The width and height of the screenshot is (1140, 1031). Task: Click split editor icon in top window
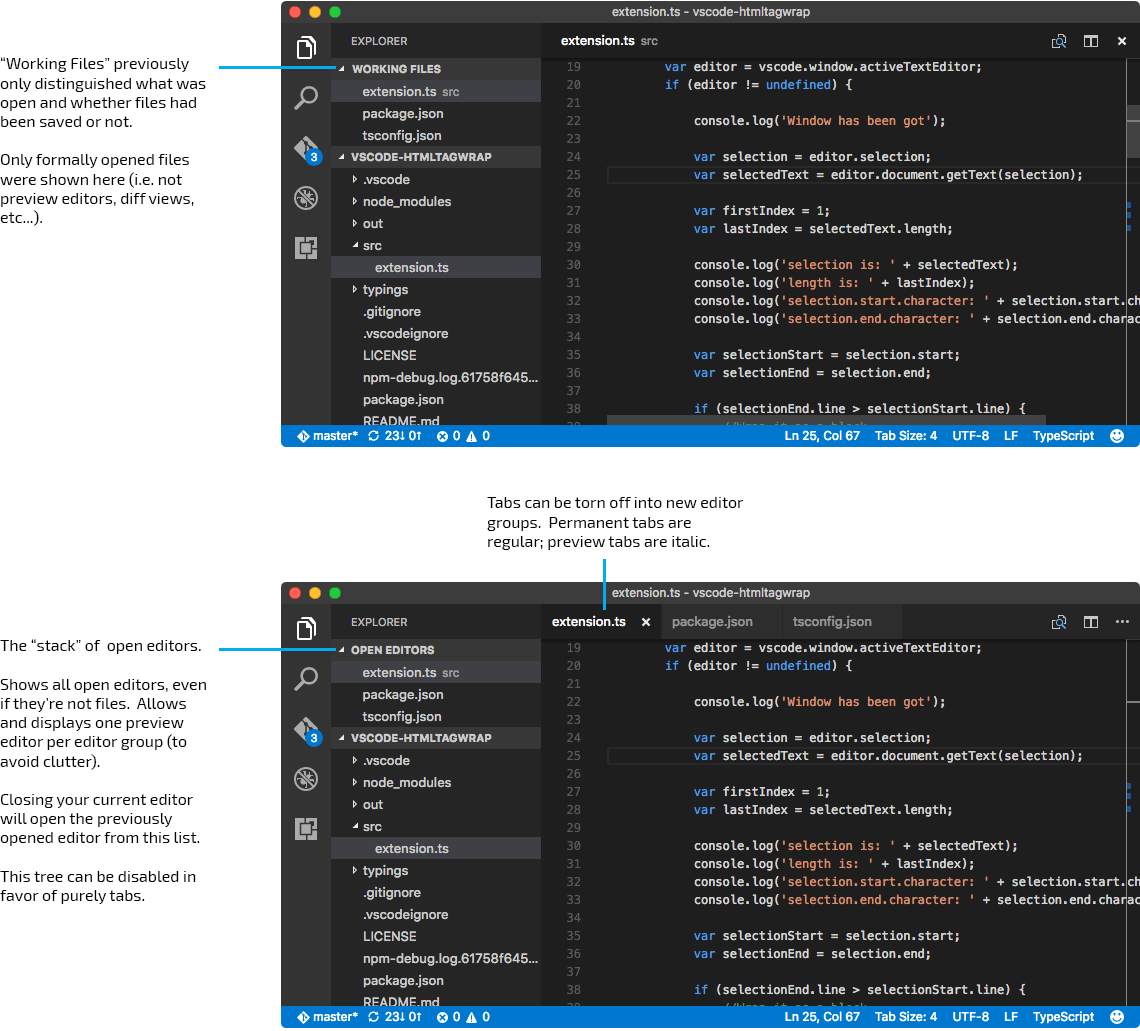tap(1091, 41)
